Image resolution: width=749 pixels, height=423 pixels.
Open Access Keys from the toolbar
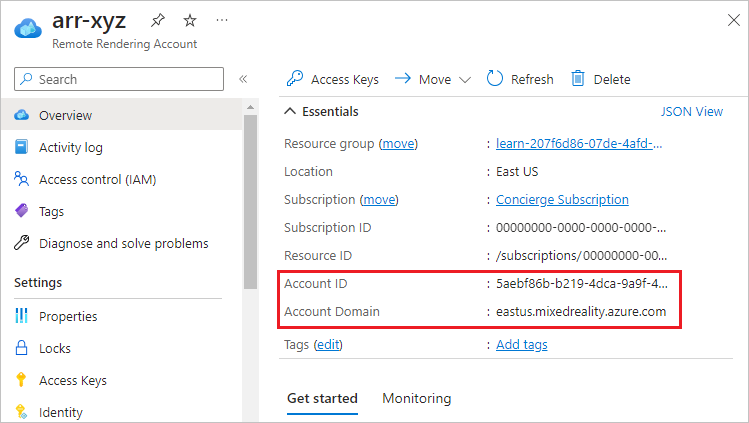coord(332,79)
